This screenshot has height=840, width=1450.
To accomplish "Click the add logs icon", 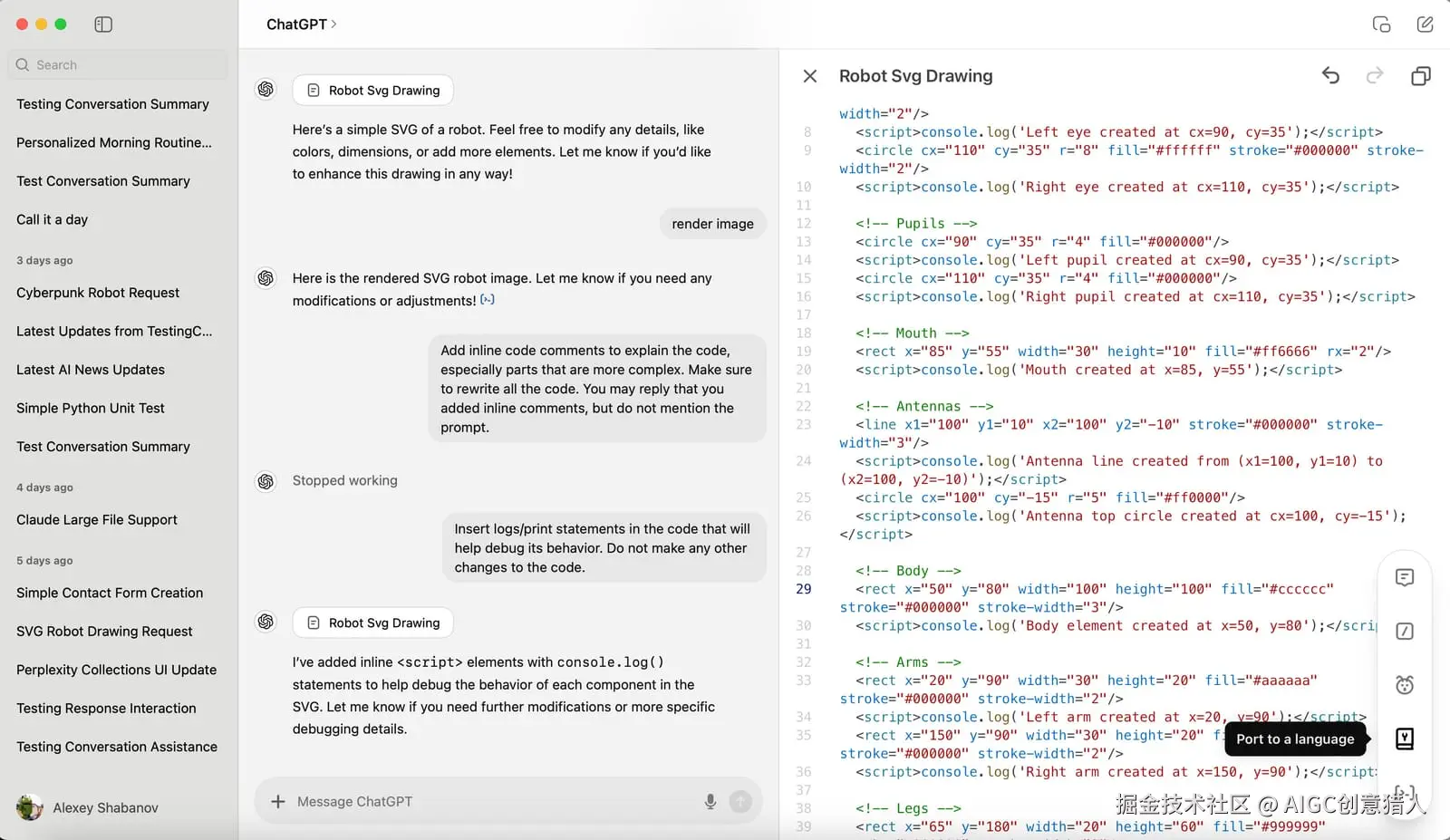I will tap(1405, 631).
